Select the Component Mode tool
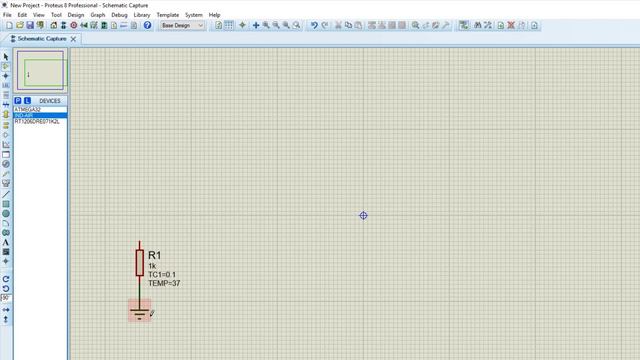The width and height of the screenshot is (640, 360). pyautogui.click(x=6, y=66)
